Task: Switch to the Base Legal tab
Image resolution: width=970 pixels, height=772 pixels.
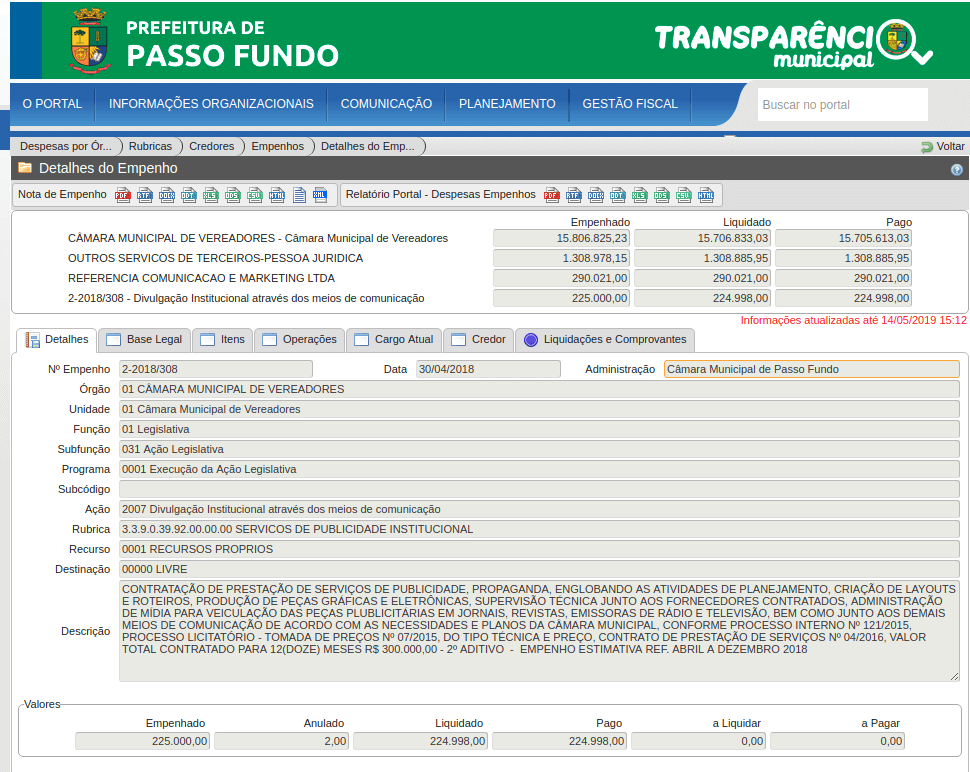Action: (145, 340)
